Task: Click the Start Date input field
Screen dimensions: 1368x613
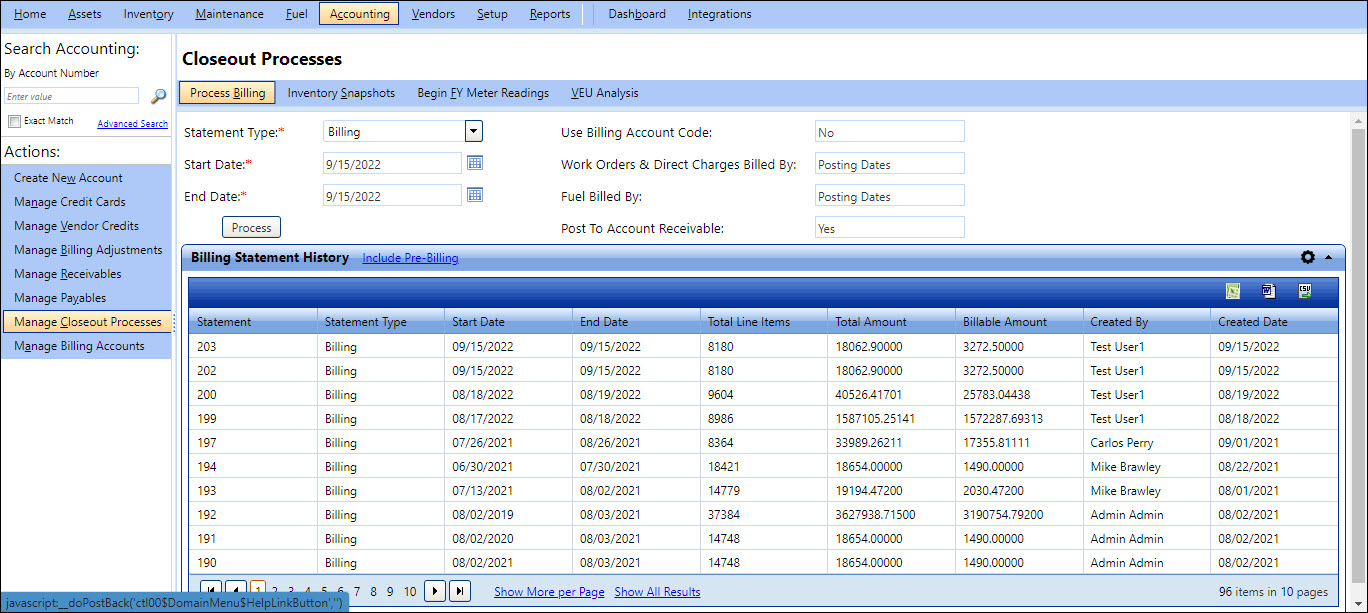Action: [393, 164]
